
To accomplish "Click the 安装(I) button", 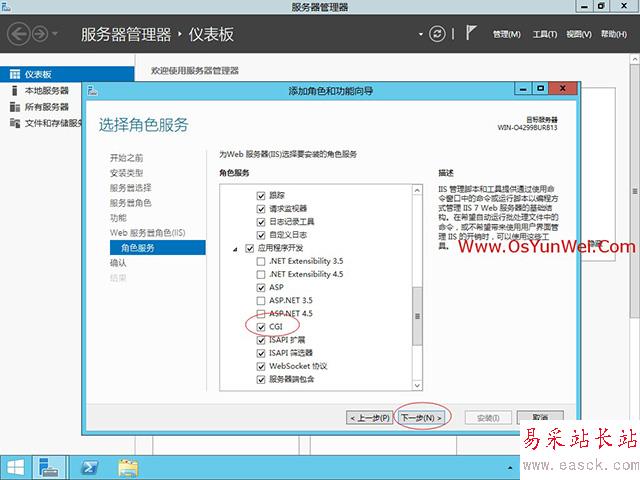I will tap(488, 418).
